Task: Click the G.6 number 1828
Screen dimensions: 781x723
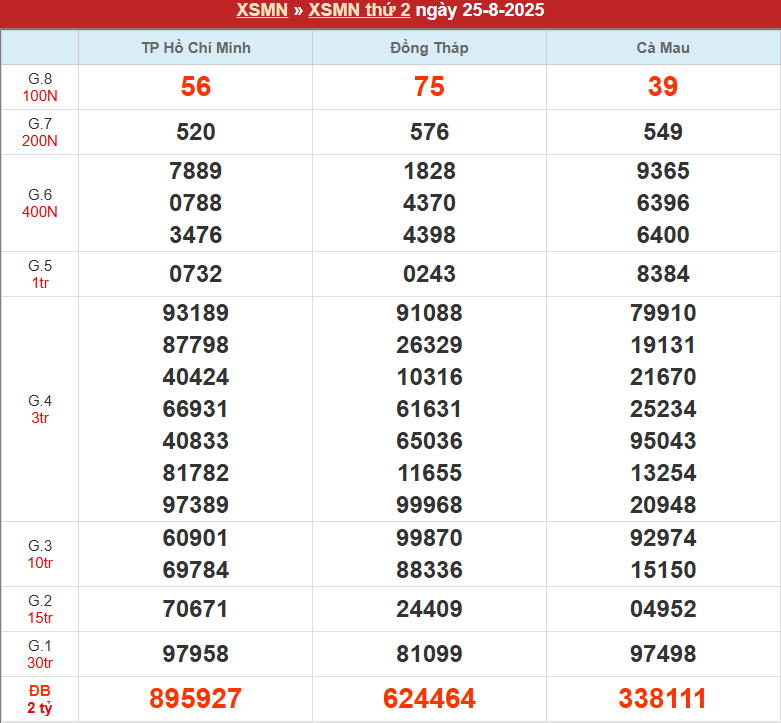Action: 429,171
